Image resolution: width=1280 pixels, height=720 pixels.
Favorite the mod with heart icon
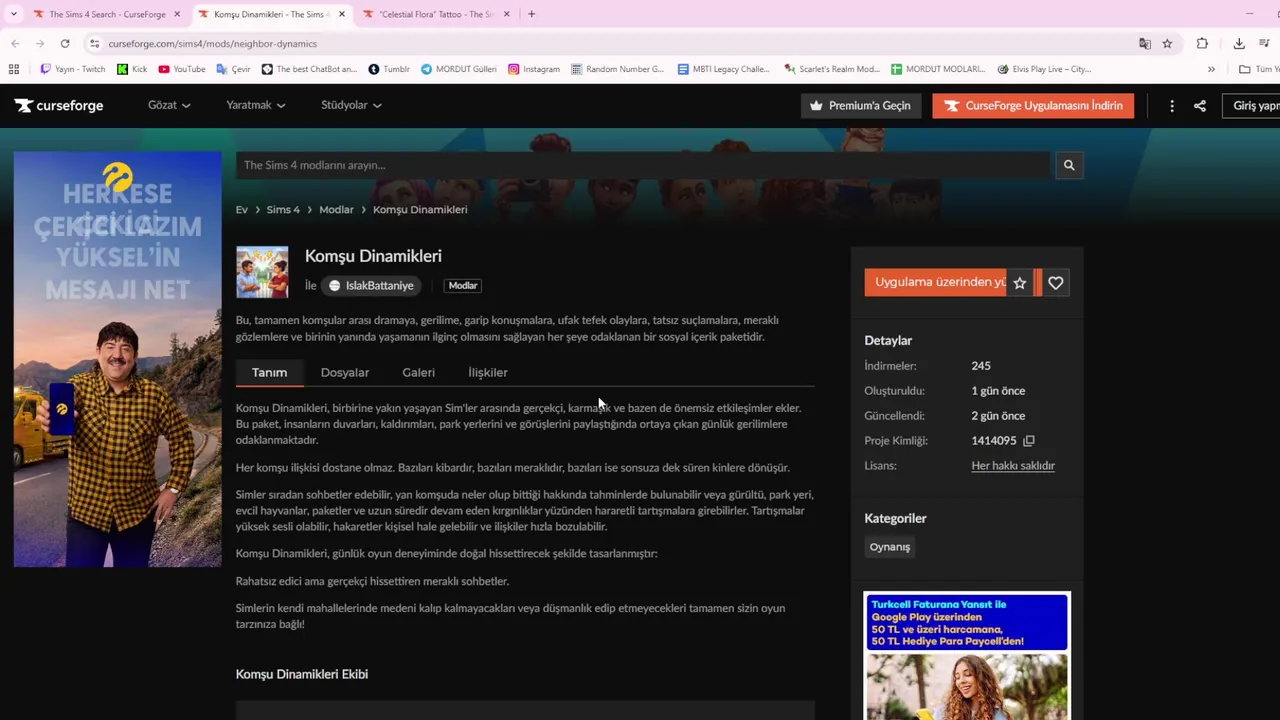tap(1055, 283)
